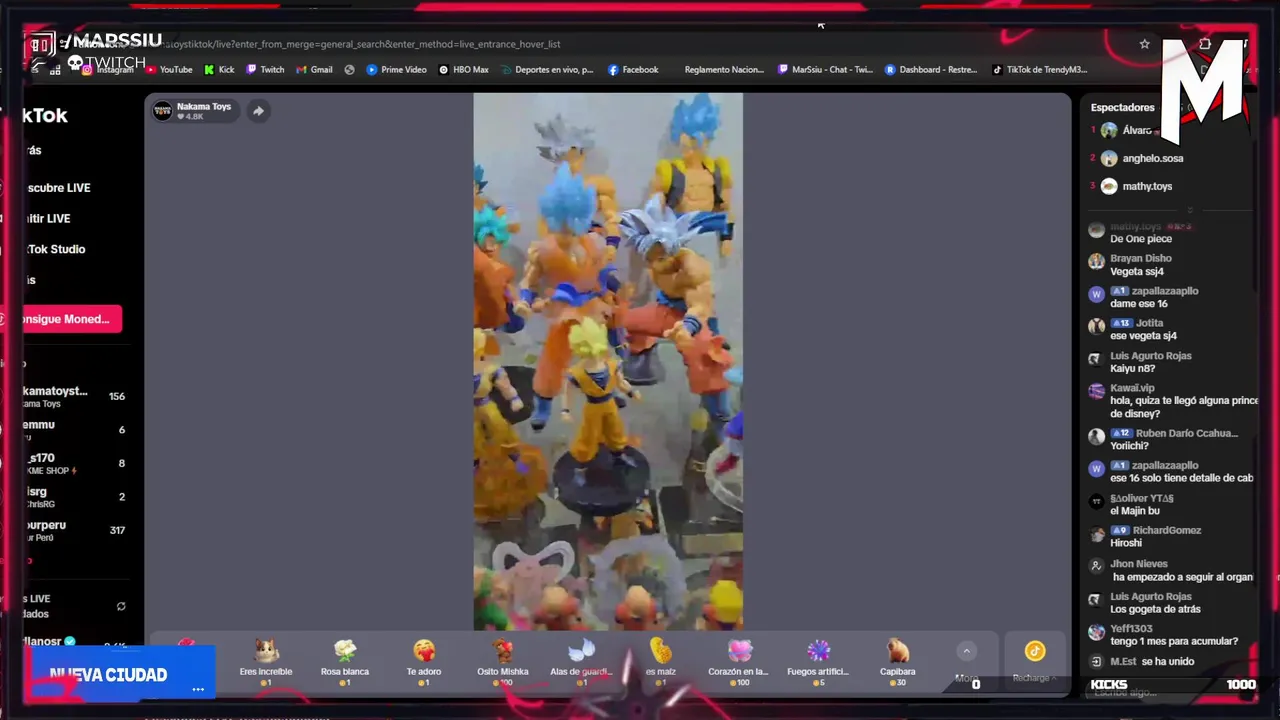Click the 'el Majin bu' chat comment
Screen dimensions: 1280x720
tap(1134, 511)
